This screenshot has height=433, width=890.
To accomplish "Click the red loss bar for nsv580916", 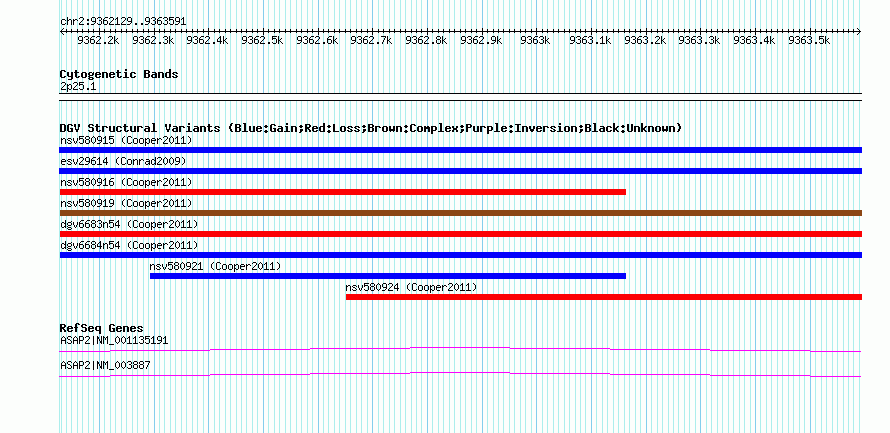I will (x=342, y=192).
